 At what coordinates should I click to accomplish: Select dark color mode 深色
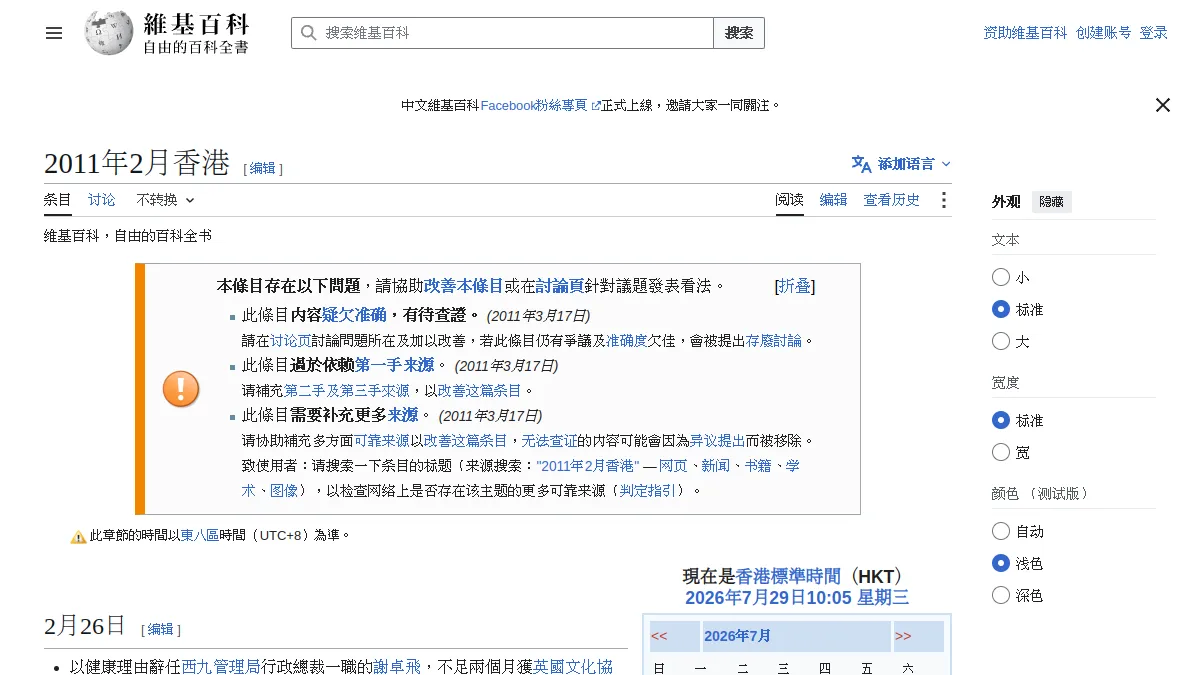[1001, 595]
